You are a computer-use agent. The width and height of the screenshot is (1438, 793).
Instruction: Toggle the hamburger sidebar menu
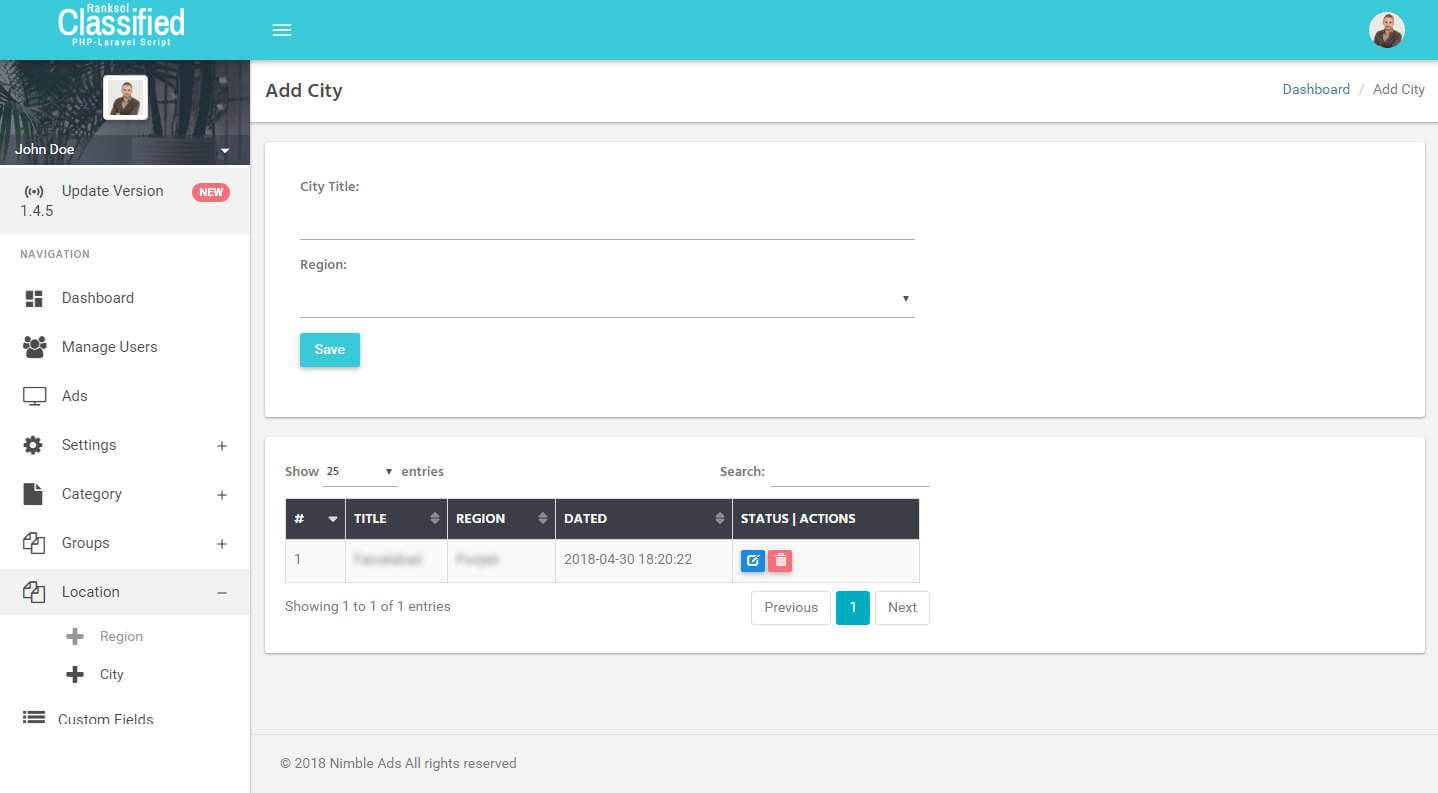(x=282, y=30)
